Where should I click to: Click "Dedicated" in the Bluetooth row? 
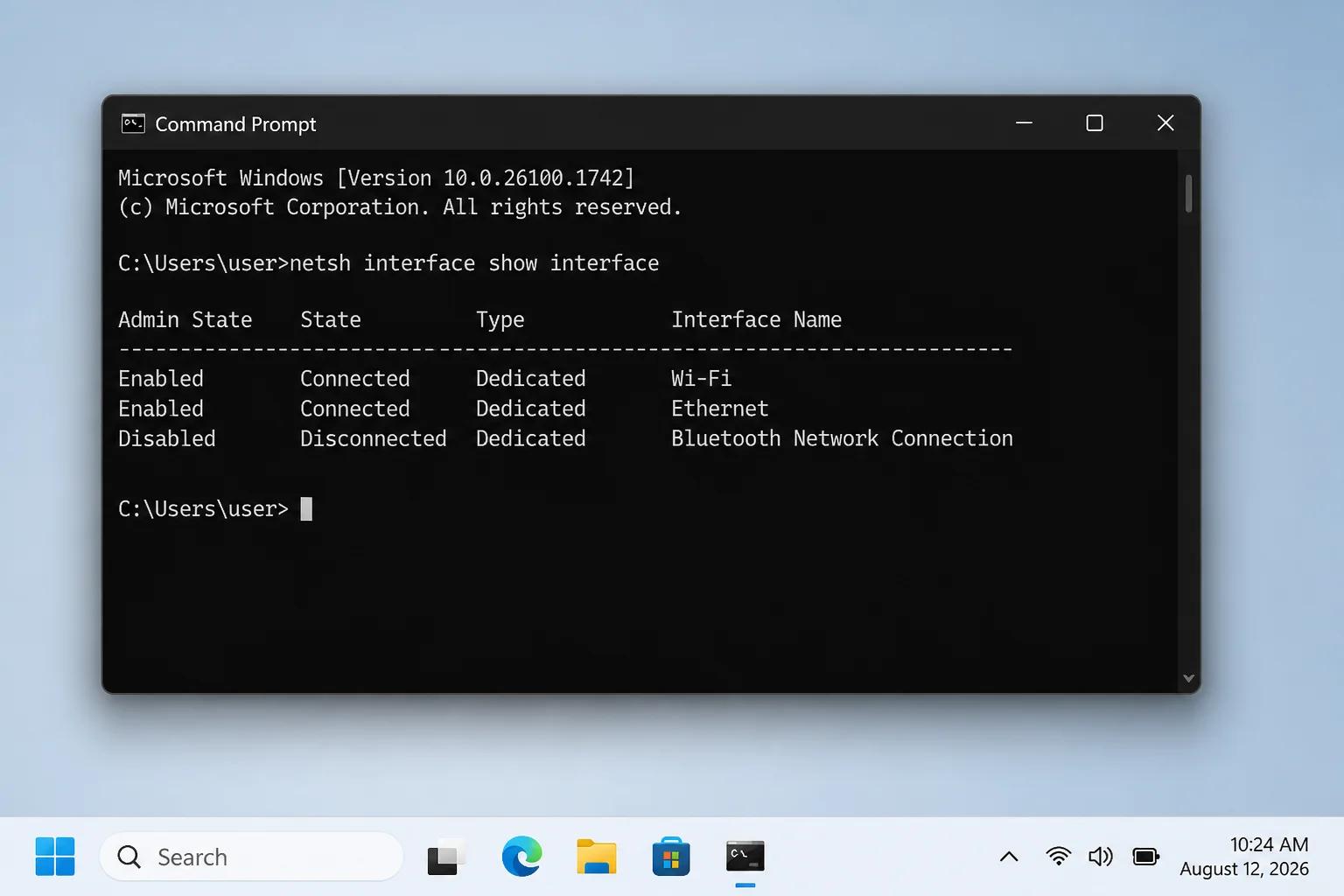tap(531, 438)
